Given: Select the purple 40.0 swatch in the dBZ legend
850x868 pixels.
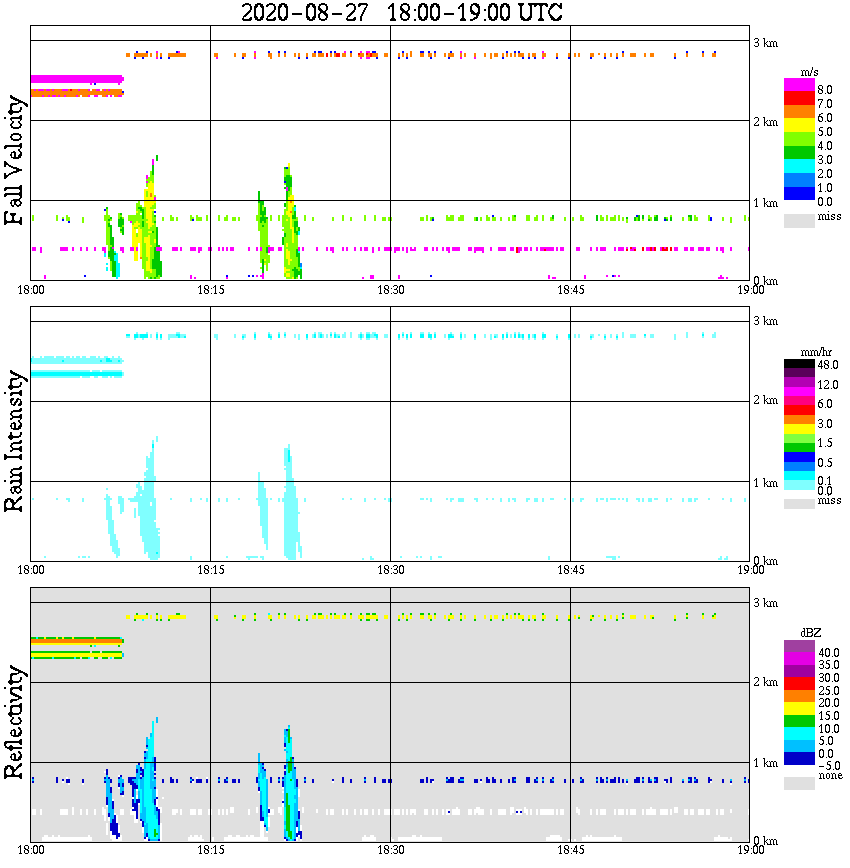Looking at the screenshot, I should (x=799, y=647).
